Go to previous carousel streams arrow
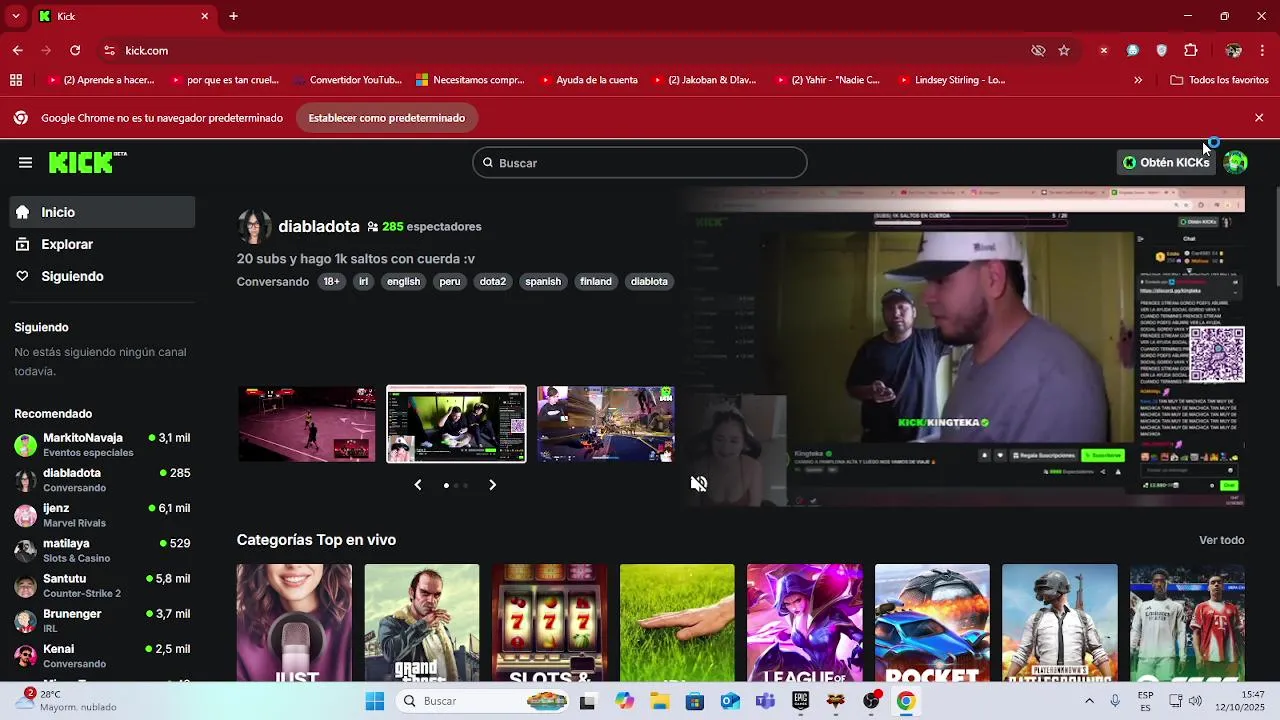The width and height of the screenshot is (1280, 720). (x=418, y=485)
